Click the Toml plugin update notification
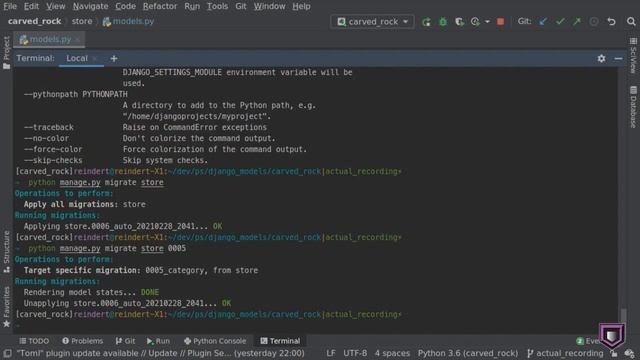Image resolution: width=640 pixels, height=360 pixels. click(161, 353)
